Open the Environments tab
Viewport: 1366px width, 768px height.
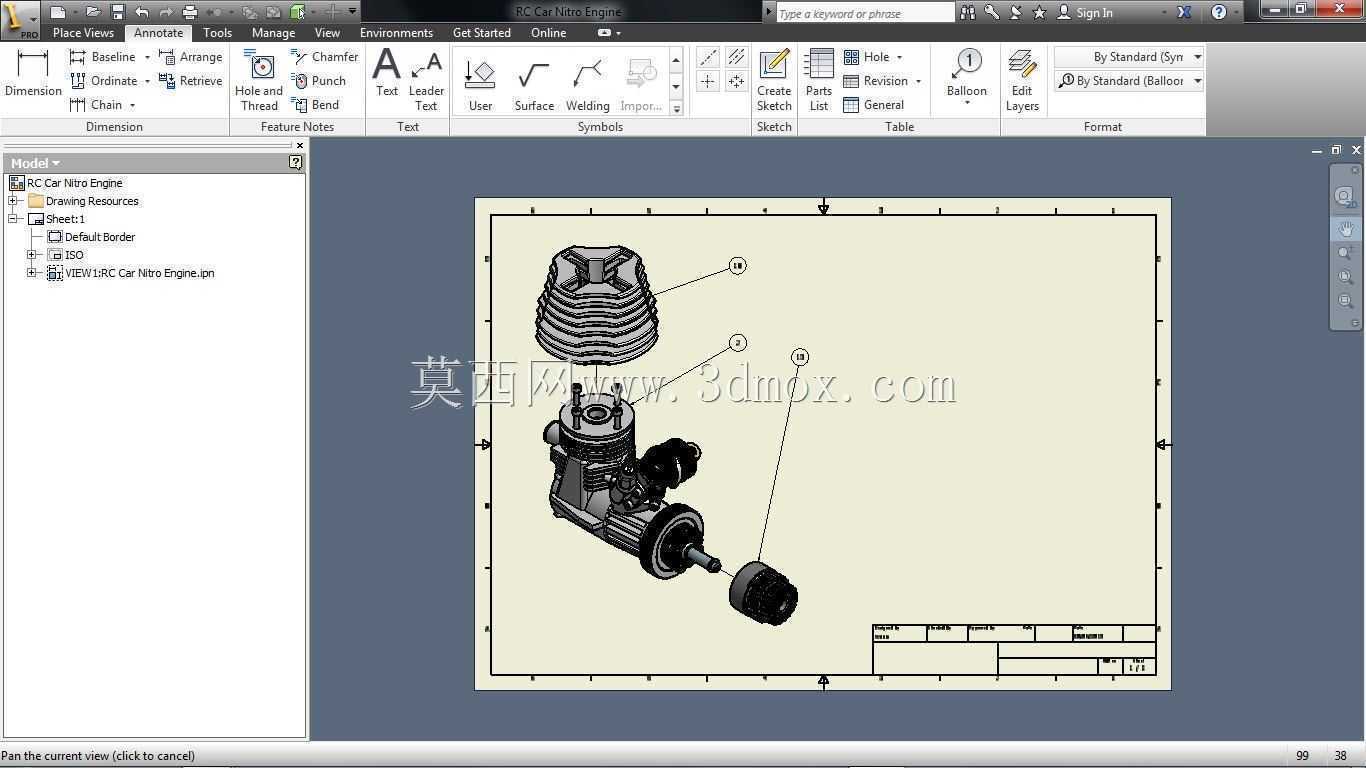396,33
